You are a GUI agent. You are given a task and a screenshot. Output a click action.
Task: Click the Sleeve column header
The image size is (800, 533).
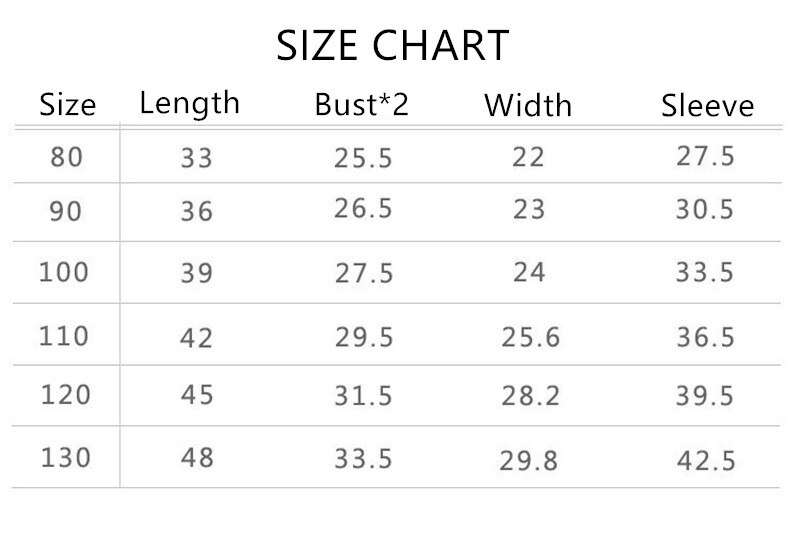pyautogui.click(x=708, y=106)
